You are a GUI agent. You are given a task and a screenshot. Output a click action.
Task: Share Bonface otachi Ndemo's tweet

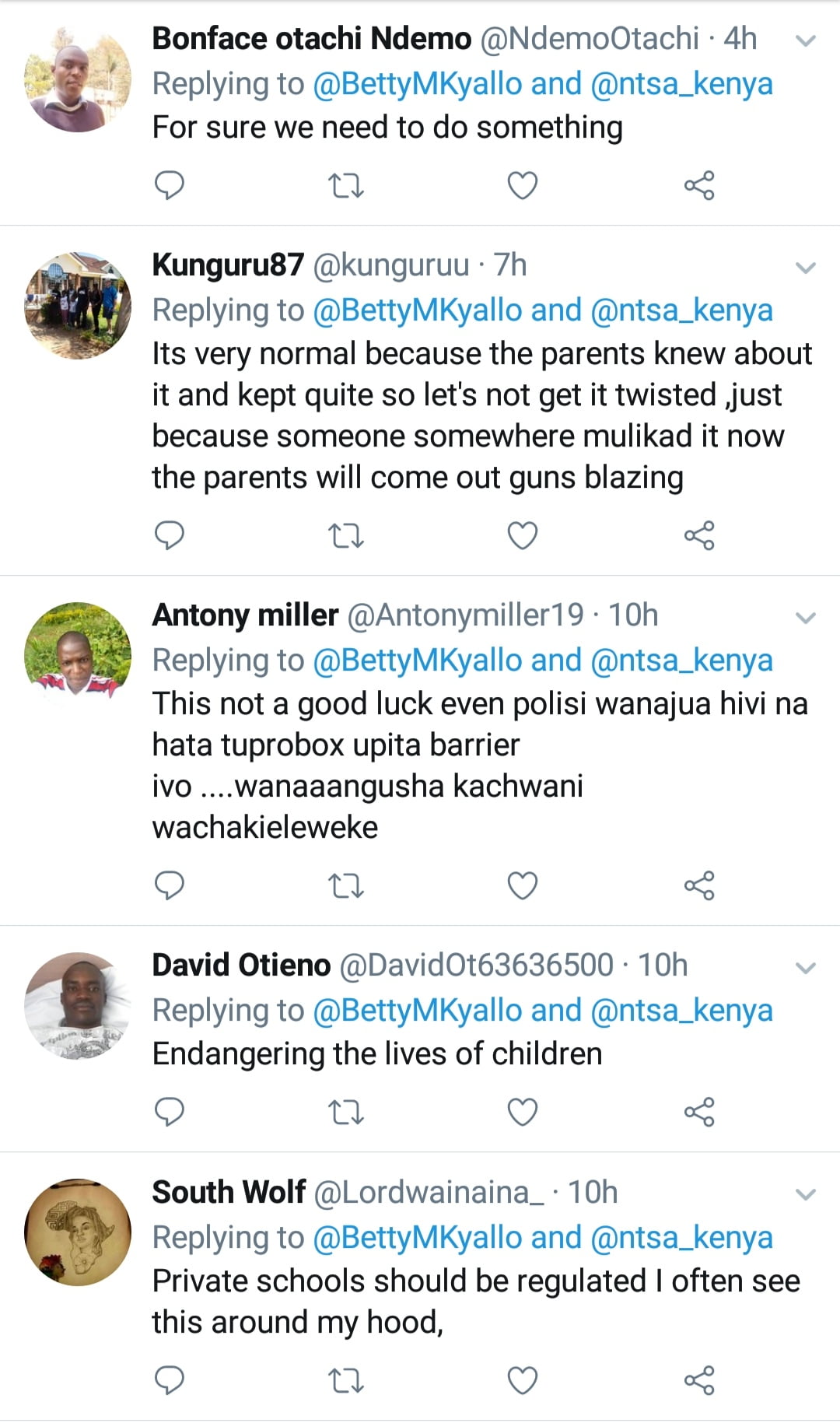click(698, 186)
